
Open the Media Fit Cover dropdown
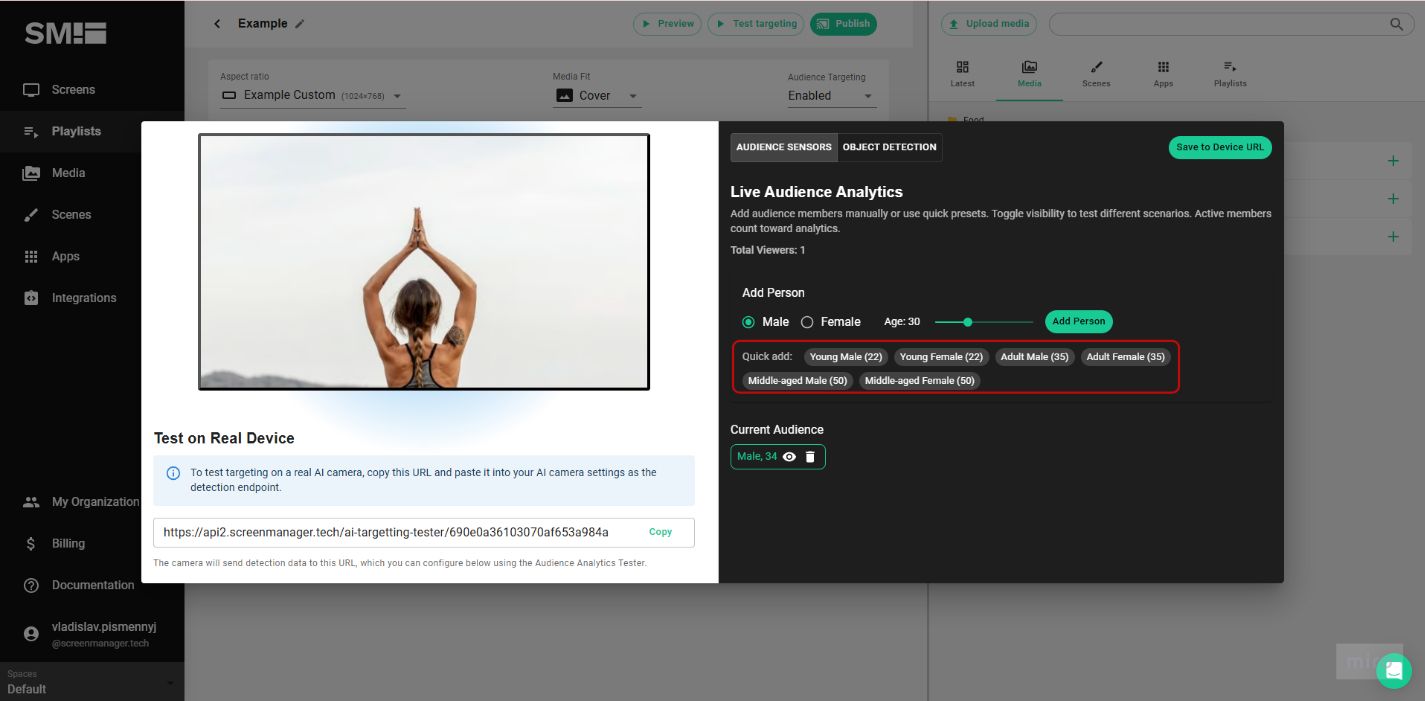coord(597,96)
